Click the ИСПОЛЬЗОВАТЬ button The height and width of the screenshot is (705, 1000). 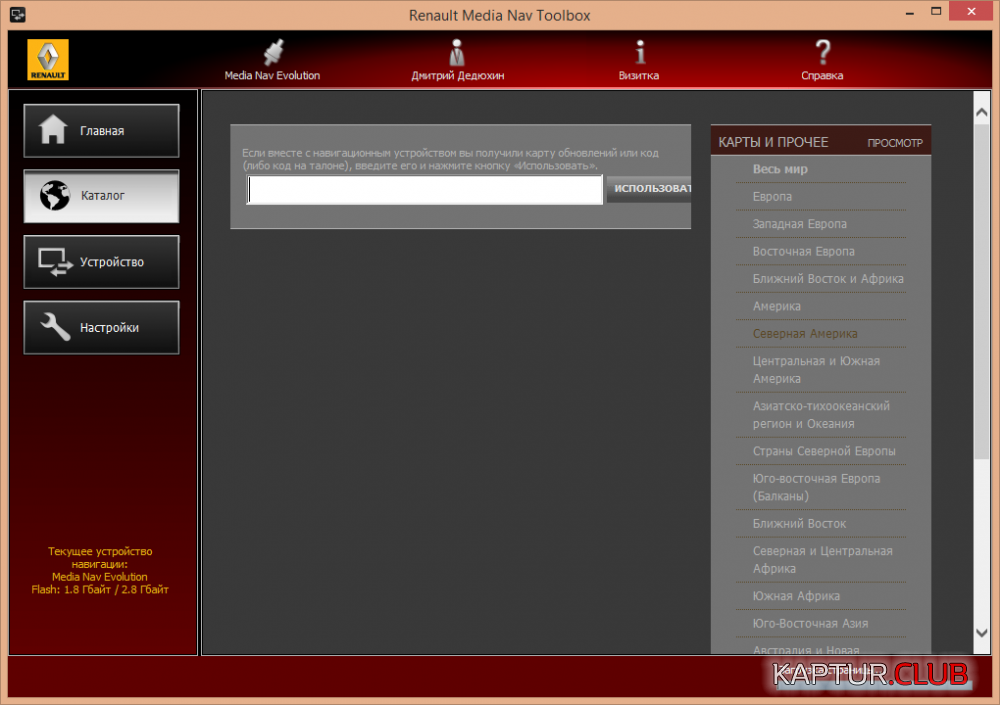(649, 189)
